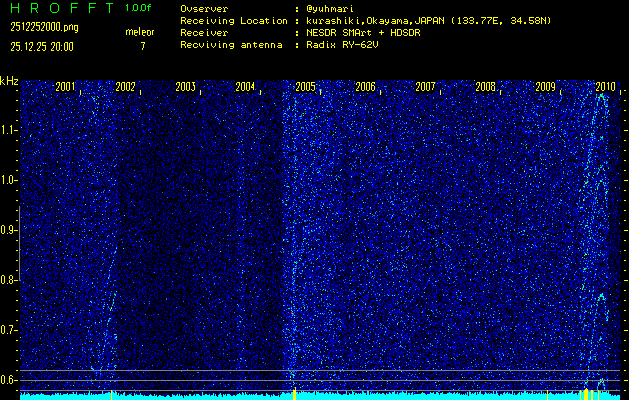
Task: Click the kHz axis unit label
Action: tap(9, 81)
